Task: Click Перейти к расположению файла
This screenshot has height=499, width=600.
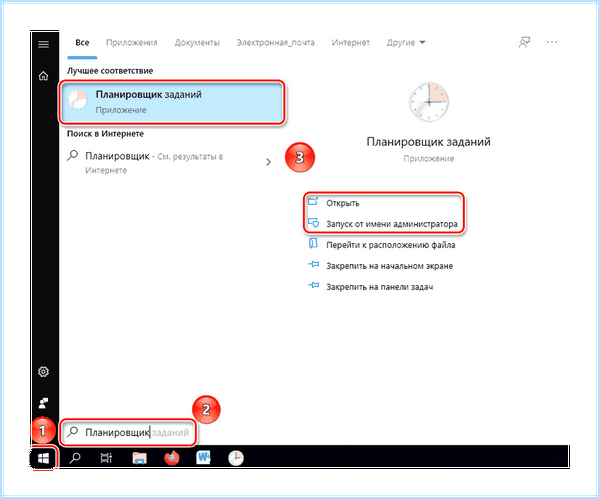Action: pos(382,245)
